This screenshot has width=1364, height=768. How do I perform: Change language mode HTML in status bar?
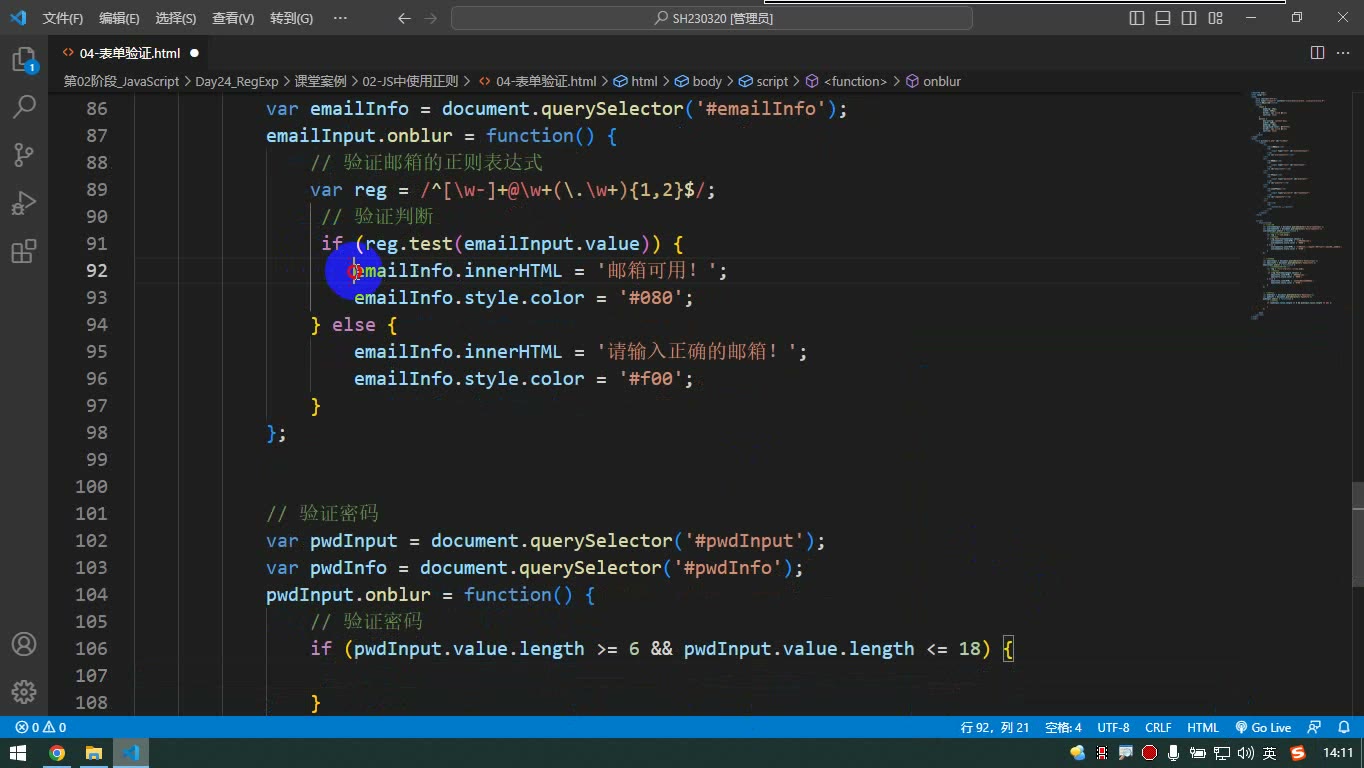1203,728
